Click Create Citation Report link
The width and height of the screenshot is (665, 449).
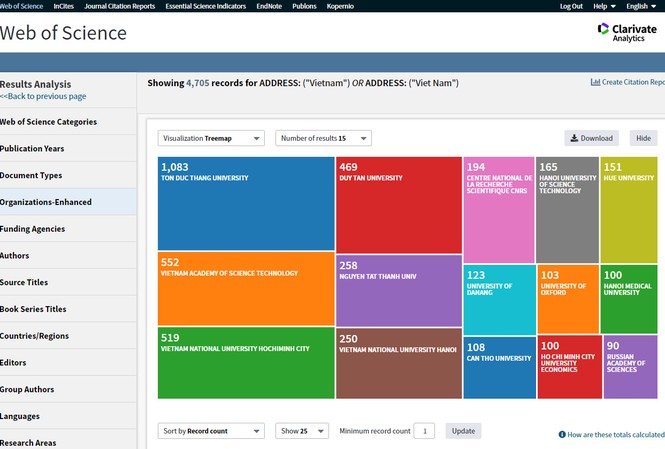633,82
